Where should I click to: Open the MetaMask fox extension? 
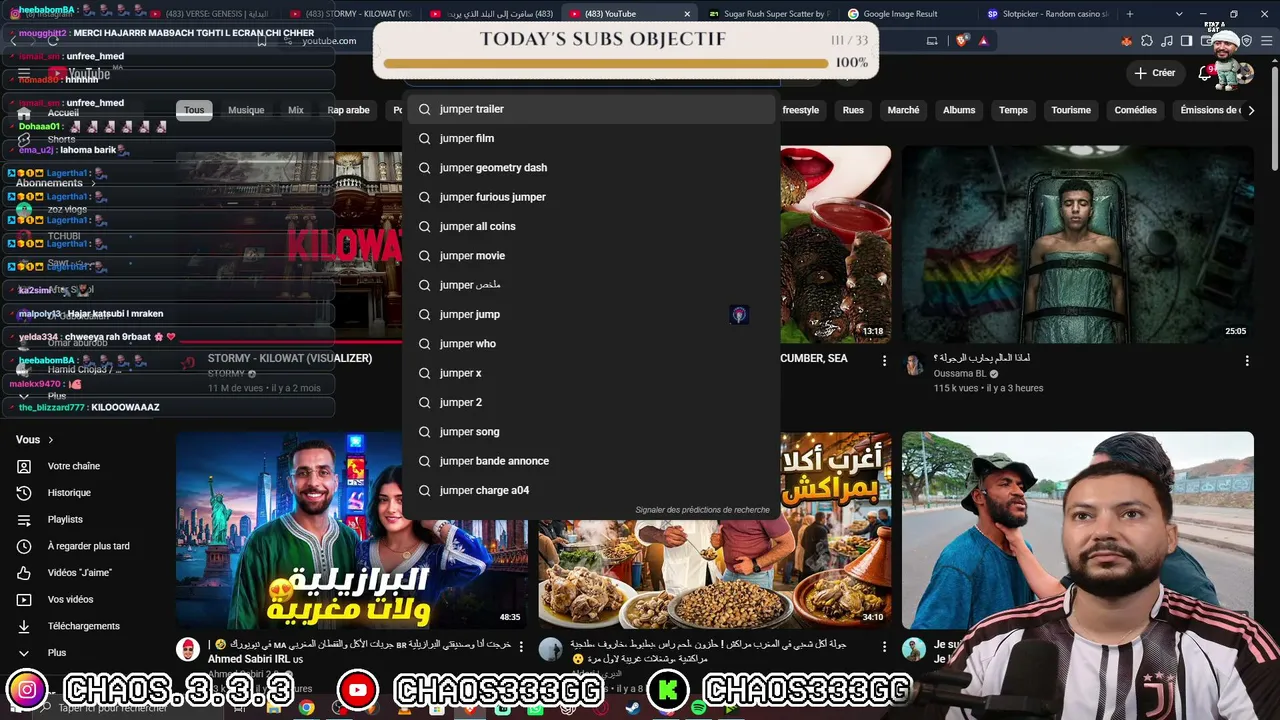(x=1127, y=41)
